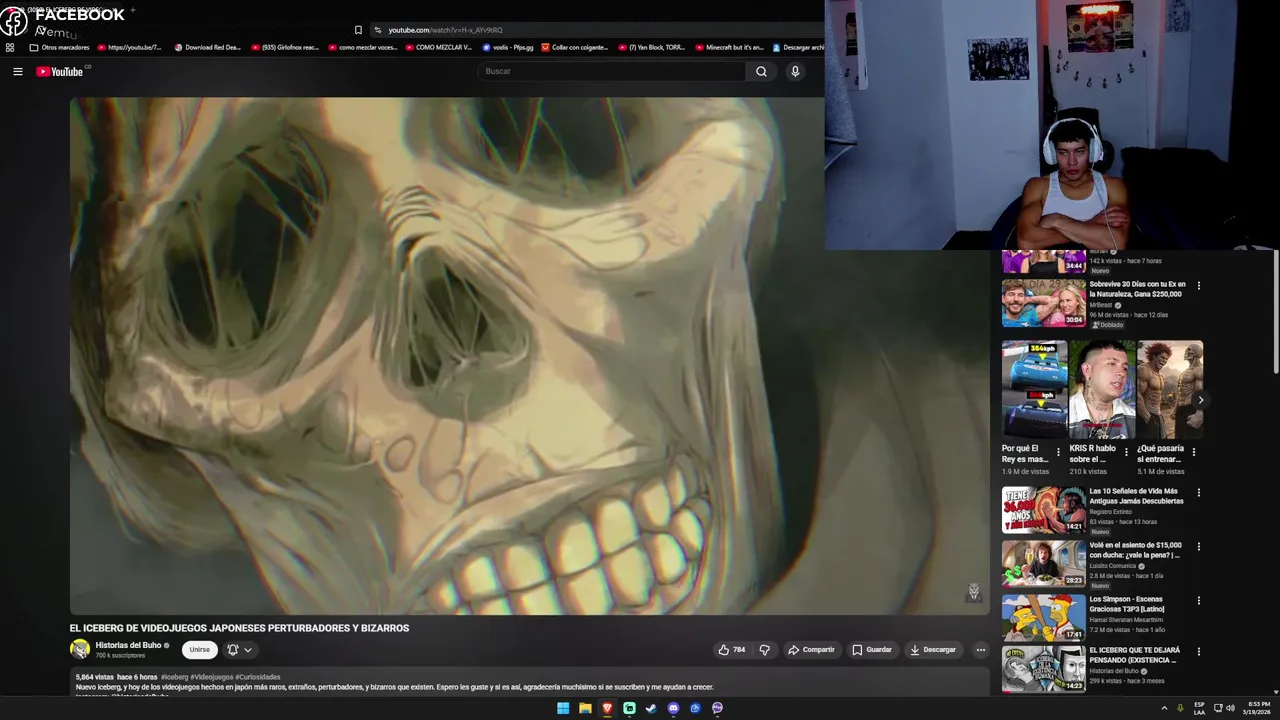Open options for Los Simpson video

click(x=1198, y=601)
